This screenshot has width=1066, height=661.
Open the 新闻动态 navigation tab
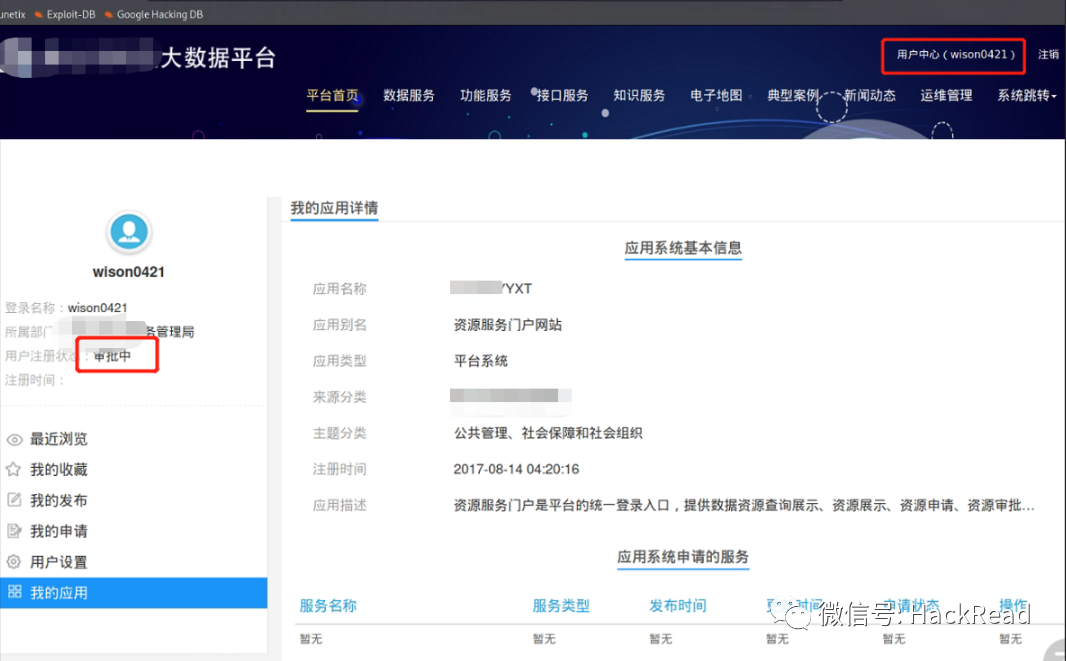point(870,95)
